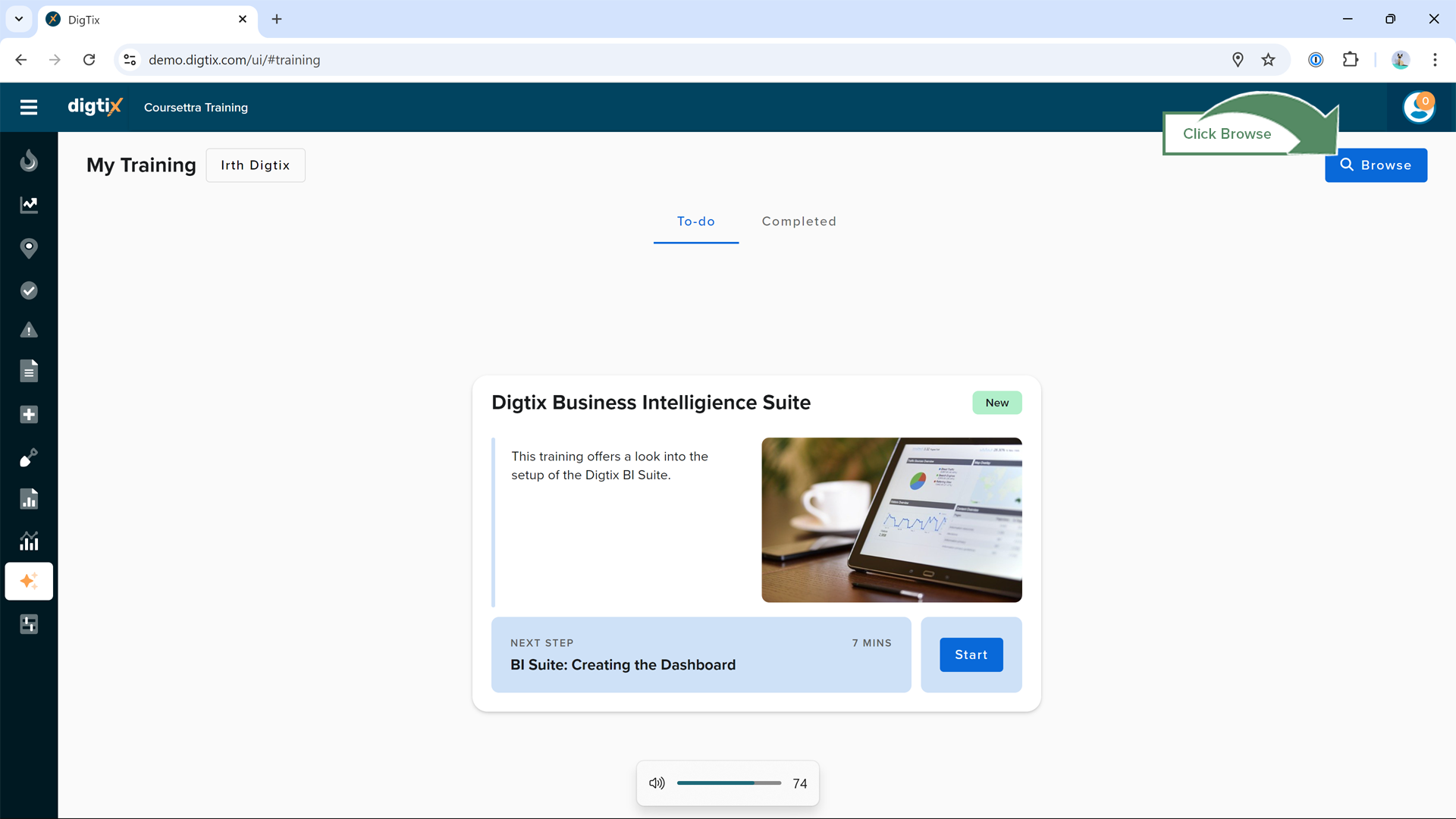Click the speaker volume icon
Image resolution: width=1456 pixels, height=819 pixels.
point(657,783)
